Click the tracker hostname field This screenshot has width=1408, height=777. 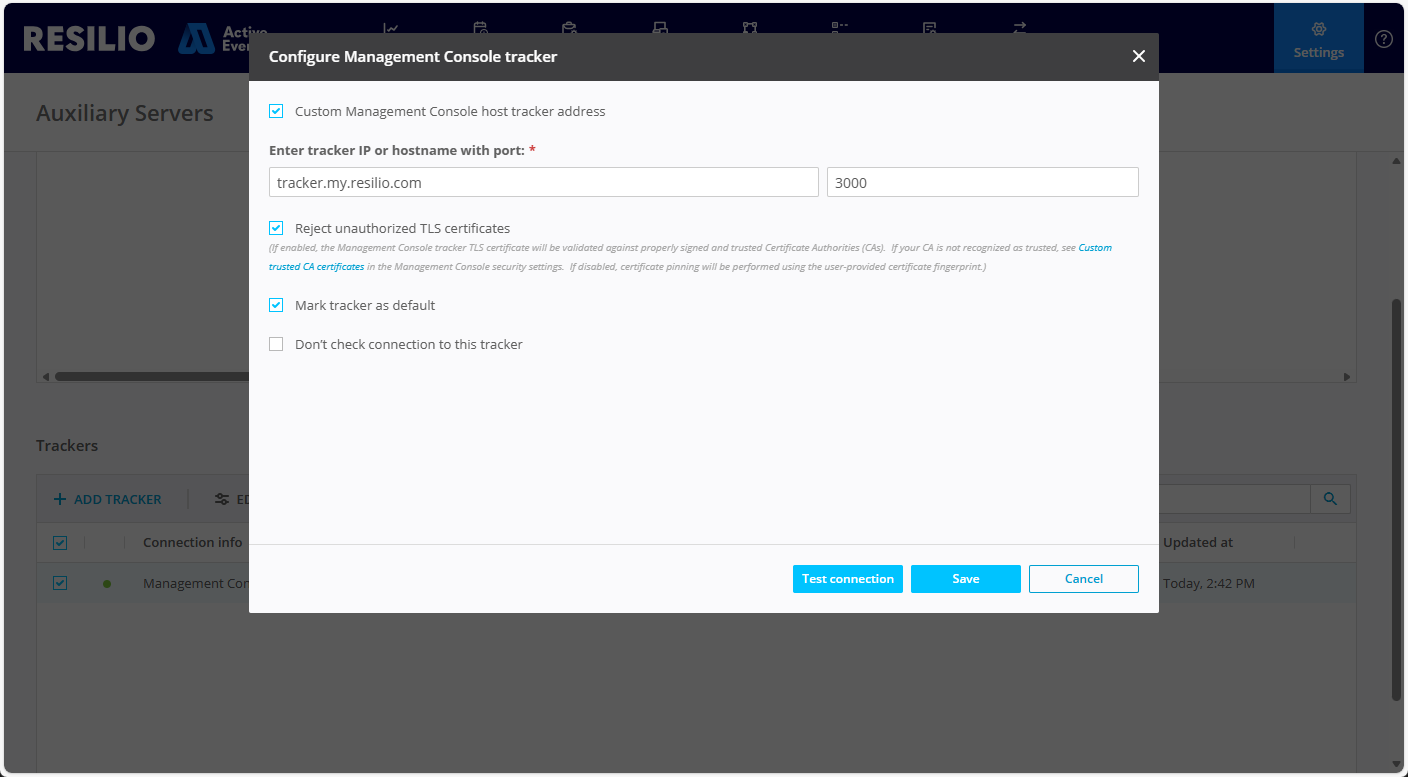544,182
